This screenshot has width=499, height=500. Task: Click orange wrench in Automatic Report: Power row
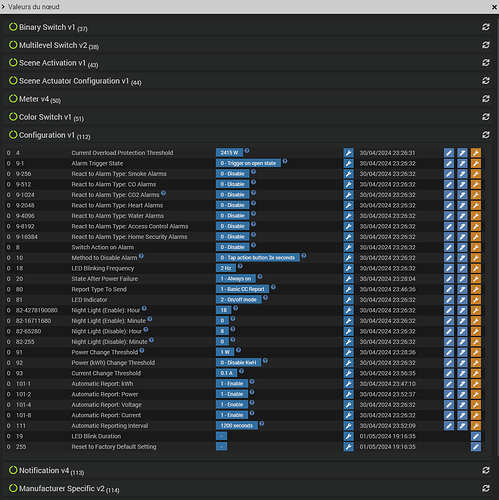pyautogui.click(x=476, y=394)
